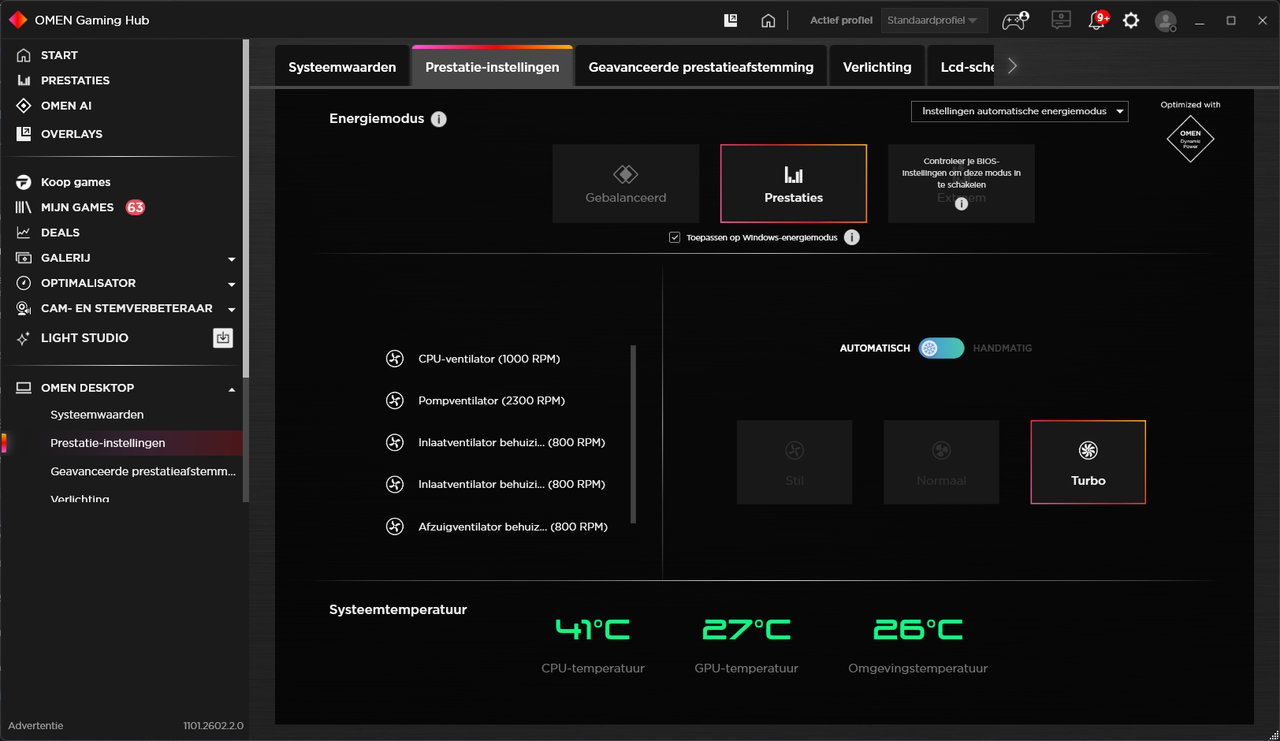Click the MIJN GAMES library icon

(24, 207)
